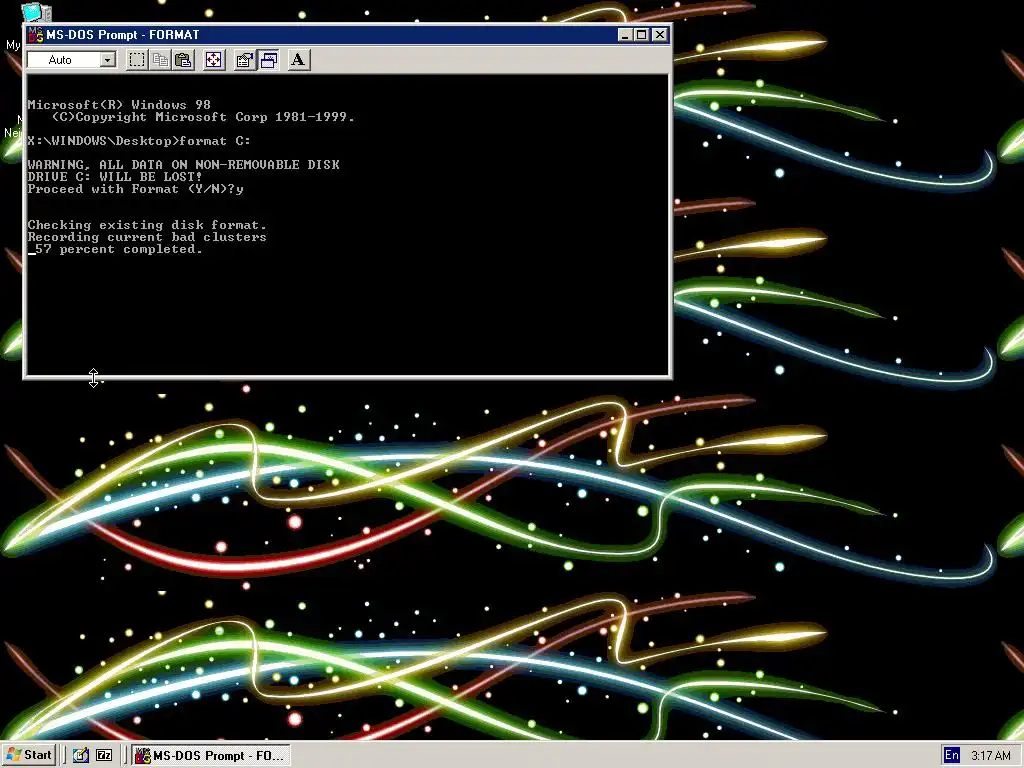
Task: Maximize the MS-DOS Prompt window
Action: (x=641, y=35)
